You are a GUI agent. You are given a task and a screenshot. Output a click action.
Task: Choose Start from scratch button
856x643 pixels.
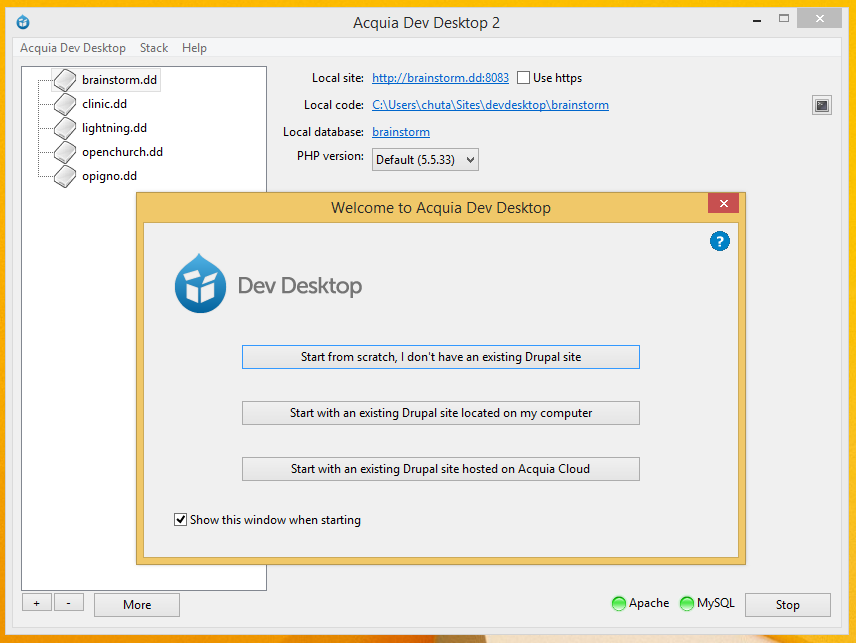441,357
